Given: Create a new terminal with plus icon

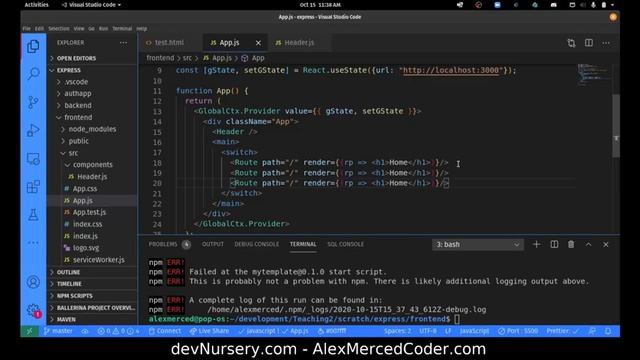Looking at the screenshot, I should 536,244.
